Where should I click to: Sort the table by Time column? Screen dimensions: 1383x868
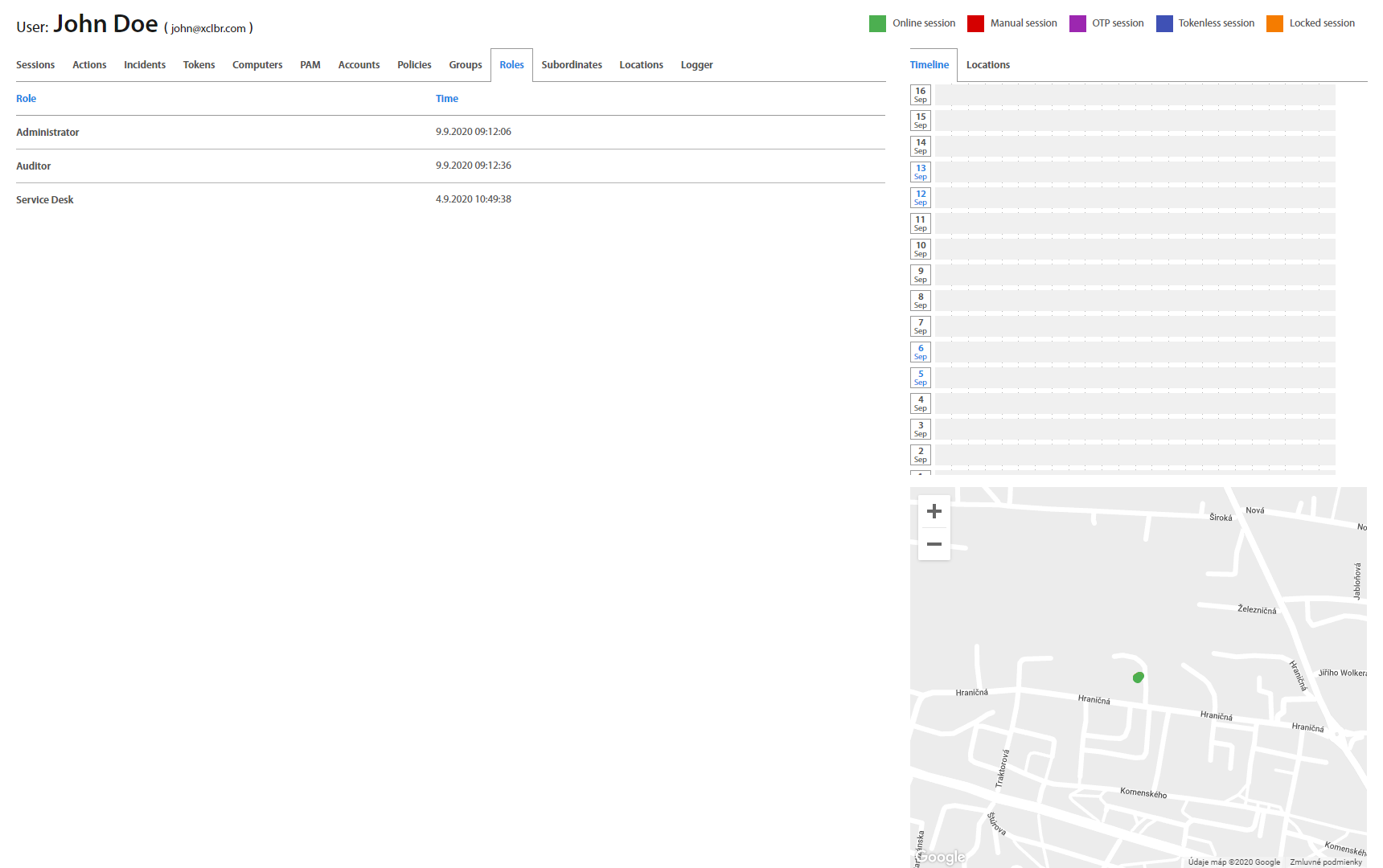tap(447, 99)
